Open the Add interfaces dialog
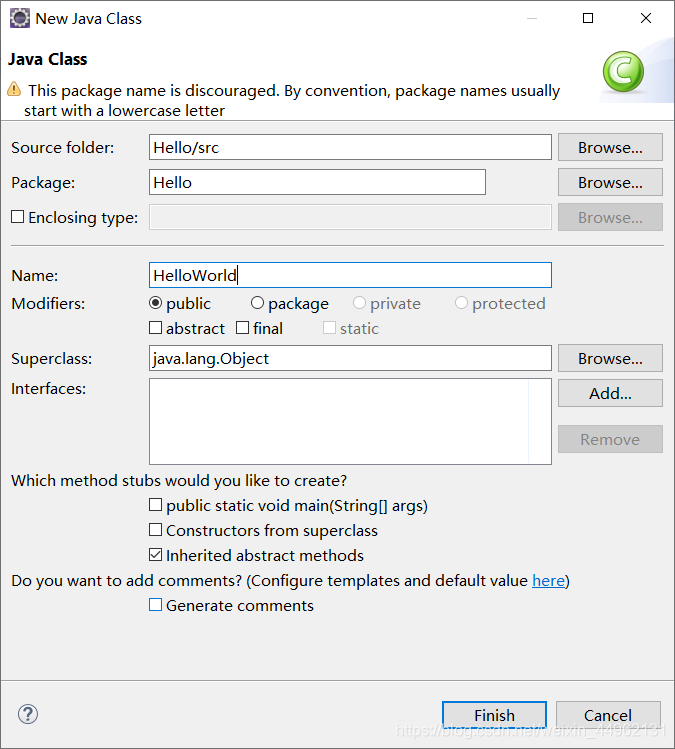 pos(610,393)
